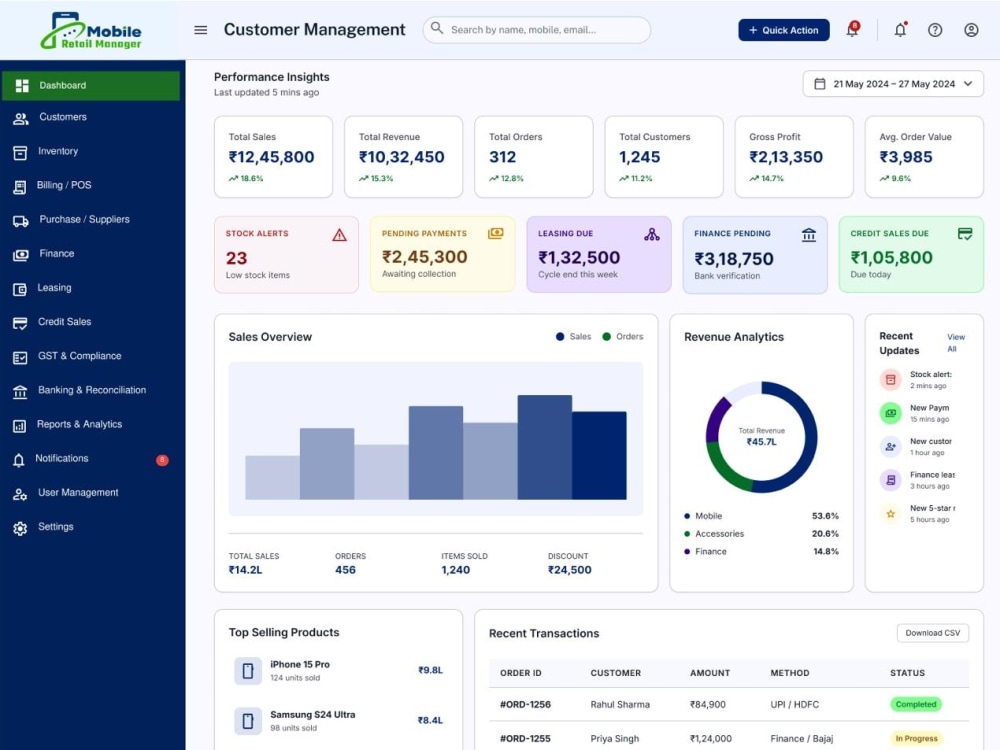Click the Credit Sales Due card icon

(965, 234)
